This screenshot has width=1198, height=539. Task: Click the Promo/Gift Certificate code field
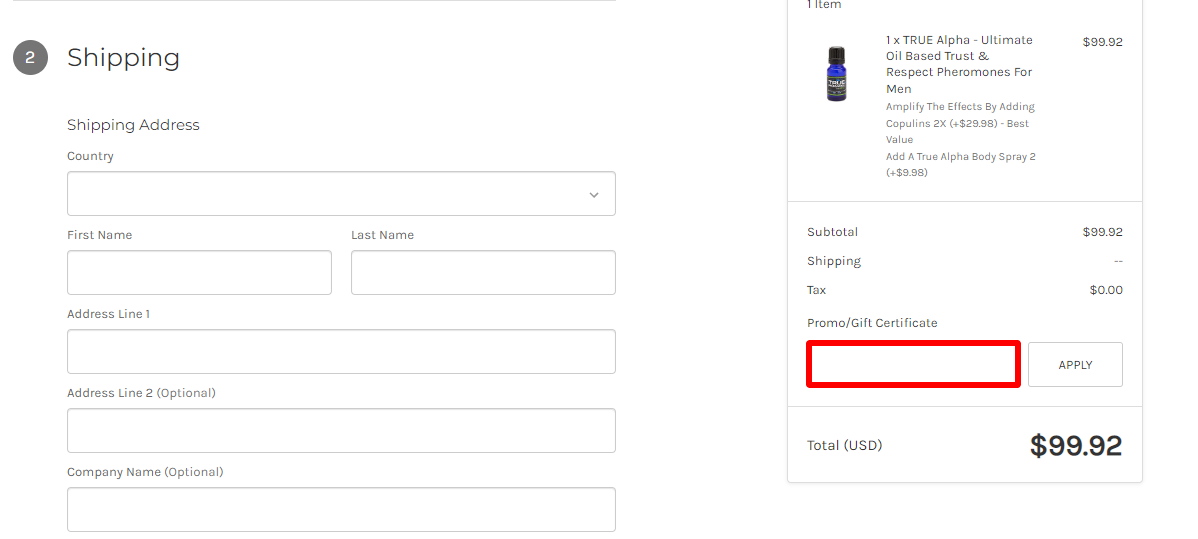pyautogui.click(x=913, y=365)
